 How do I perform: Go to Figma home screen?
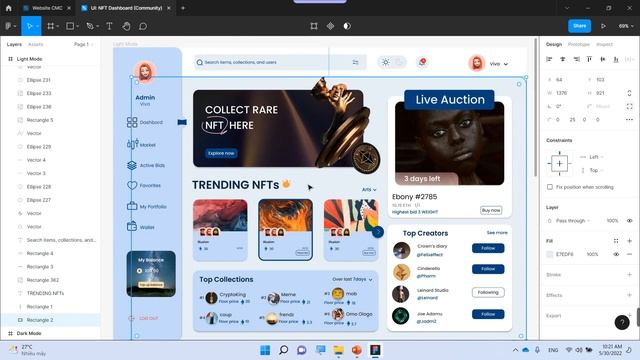[x=9, y=8]
